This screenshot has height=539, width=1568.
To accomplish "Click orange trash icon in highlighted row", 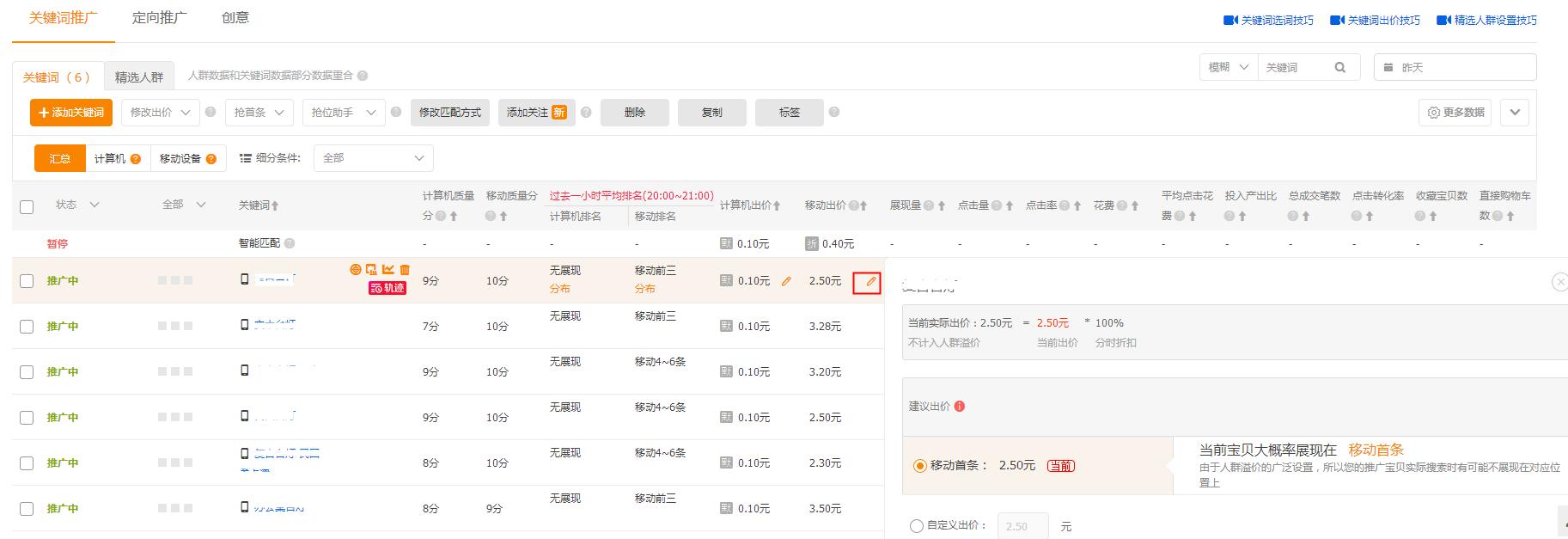I will pos(405,269).
